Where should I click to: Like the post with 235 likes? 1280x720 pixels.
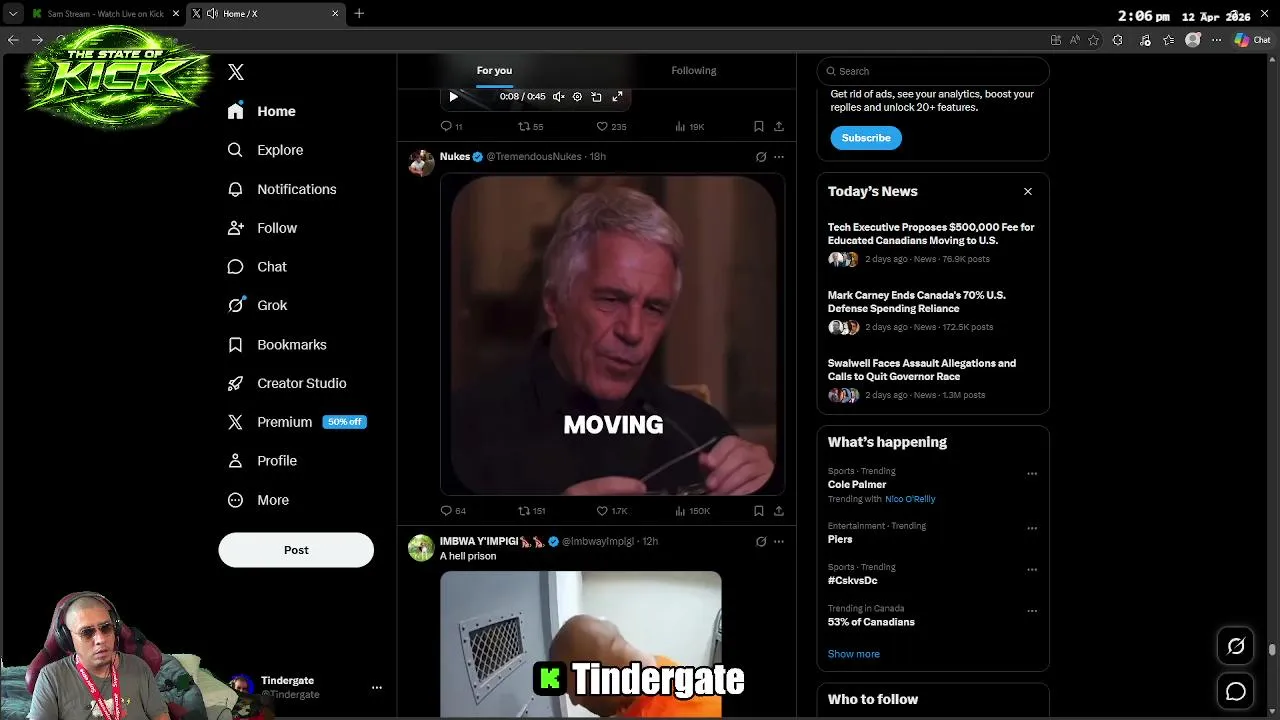[611, 127]
